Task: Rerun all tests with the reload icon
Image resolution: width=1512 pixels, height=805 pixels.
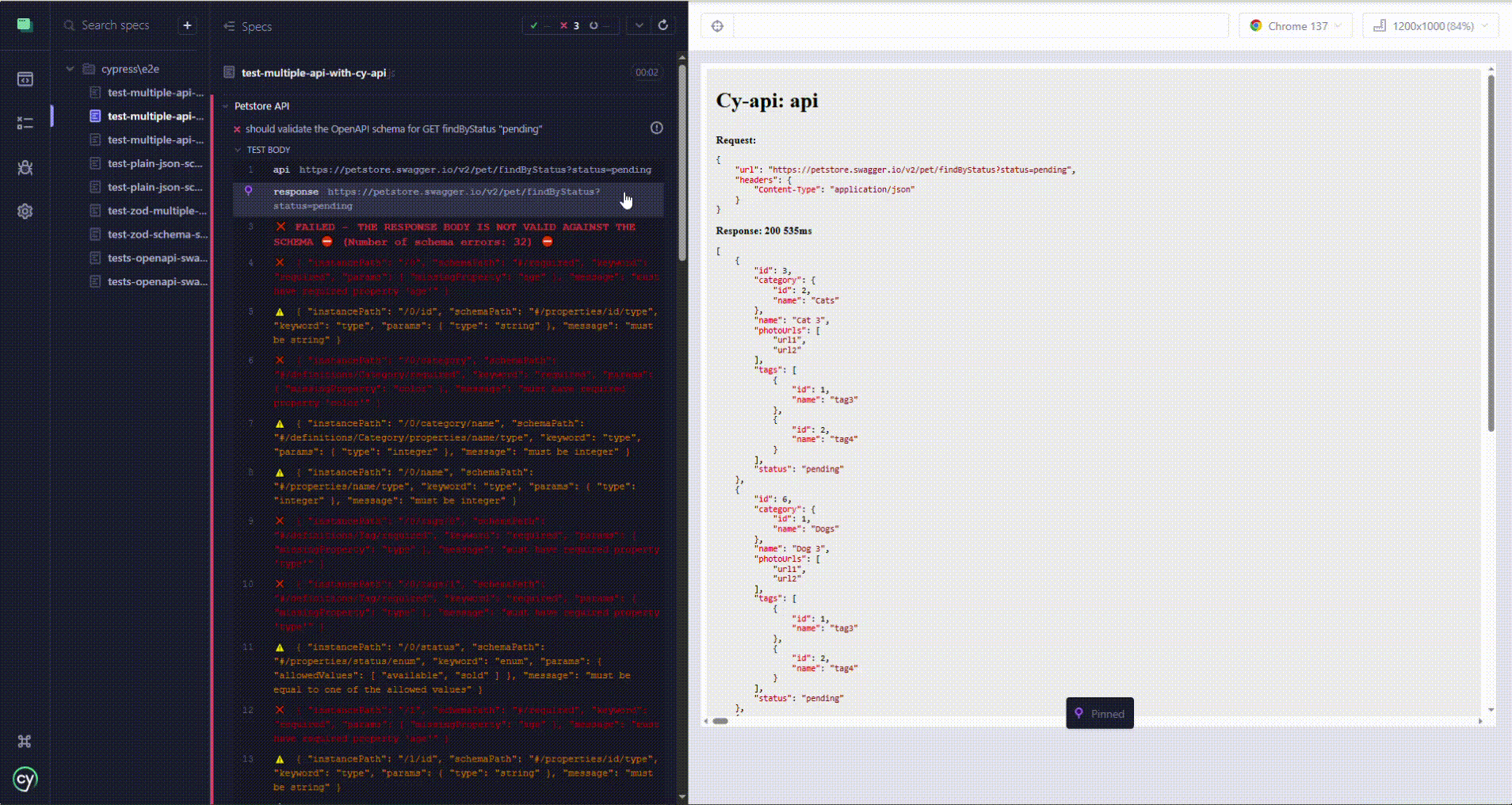Action: [663, 25]
